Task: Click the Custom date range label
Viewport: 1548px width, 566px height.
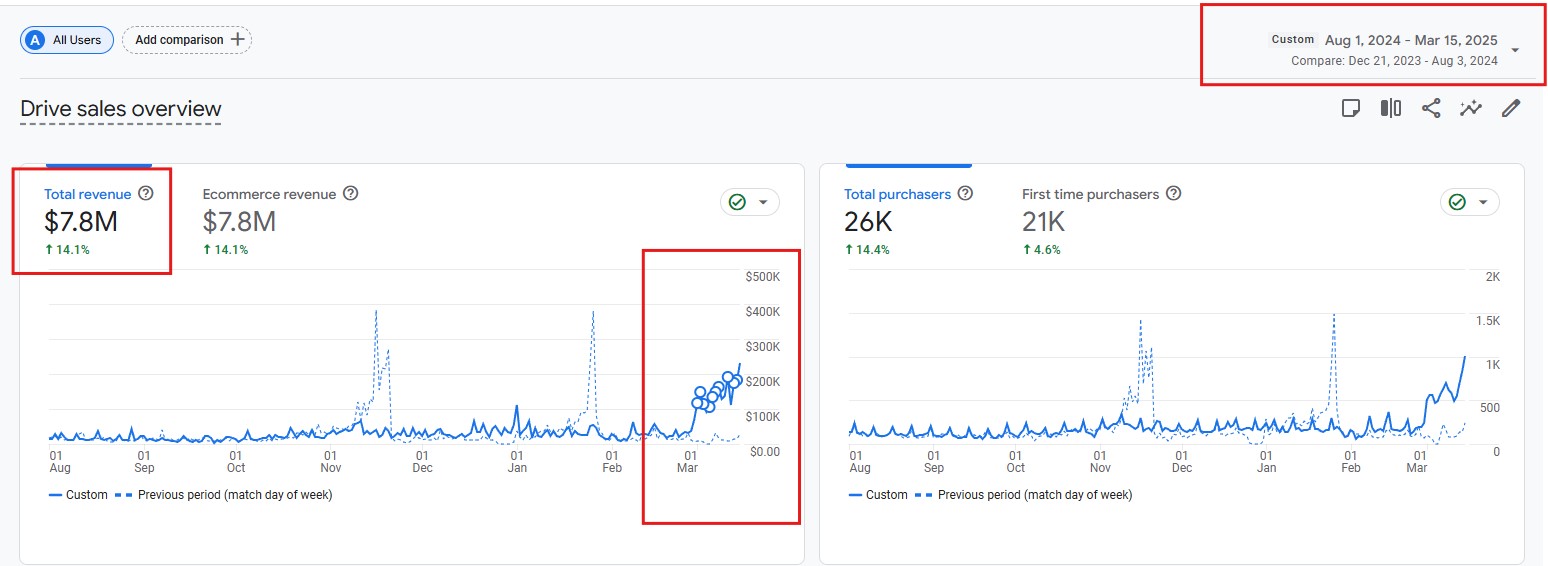Action: pos(1293,40)
